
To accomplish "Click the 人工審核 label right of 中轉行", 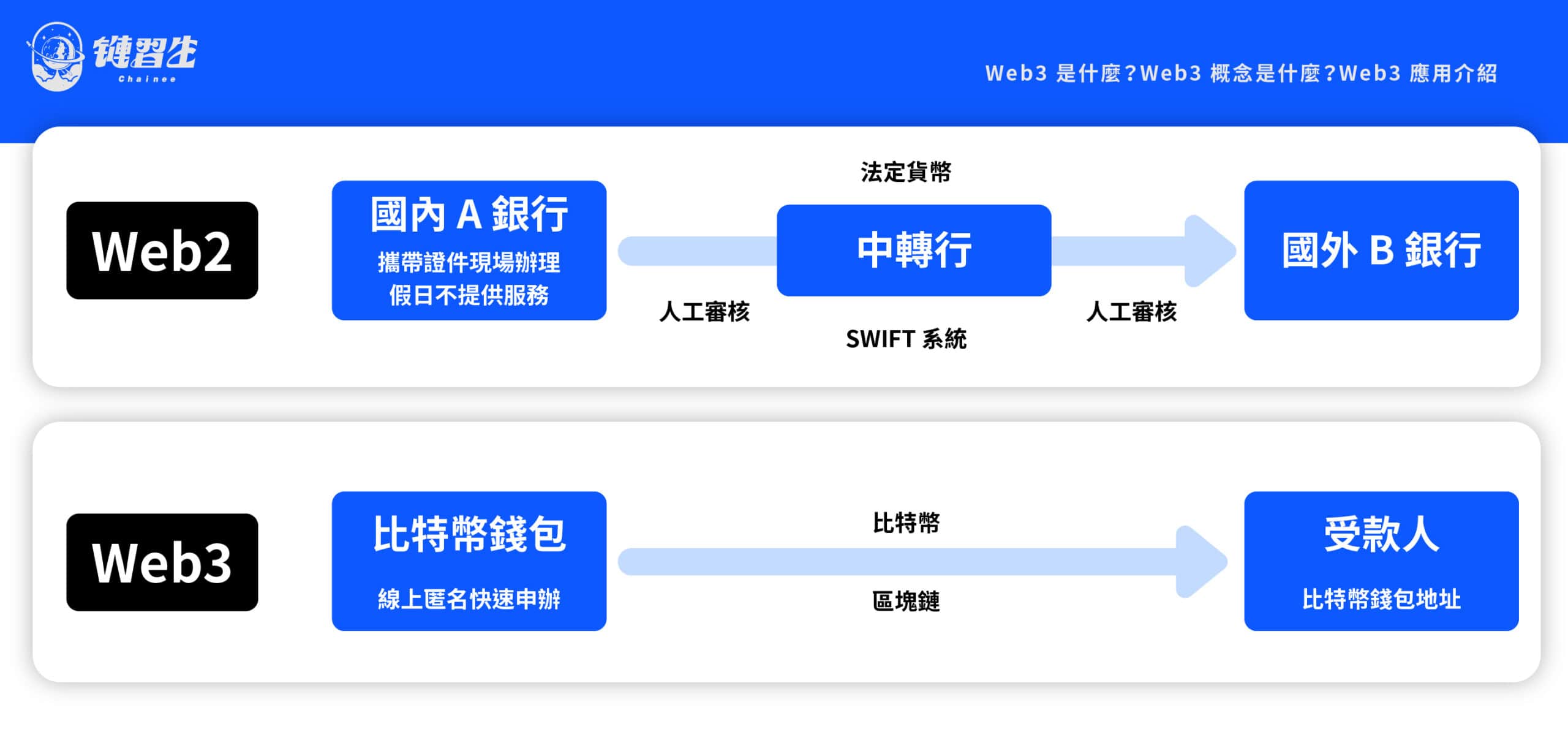I will (x=1131, y=312).
